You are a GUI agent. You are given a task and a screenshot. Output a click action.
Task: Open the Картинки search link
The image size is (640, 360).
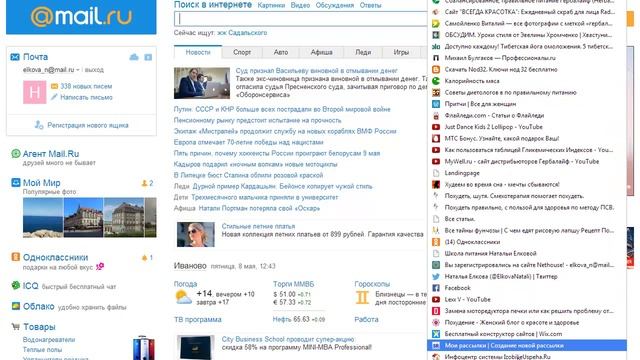(x=271, y=5)
